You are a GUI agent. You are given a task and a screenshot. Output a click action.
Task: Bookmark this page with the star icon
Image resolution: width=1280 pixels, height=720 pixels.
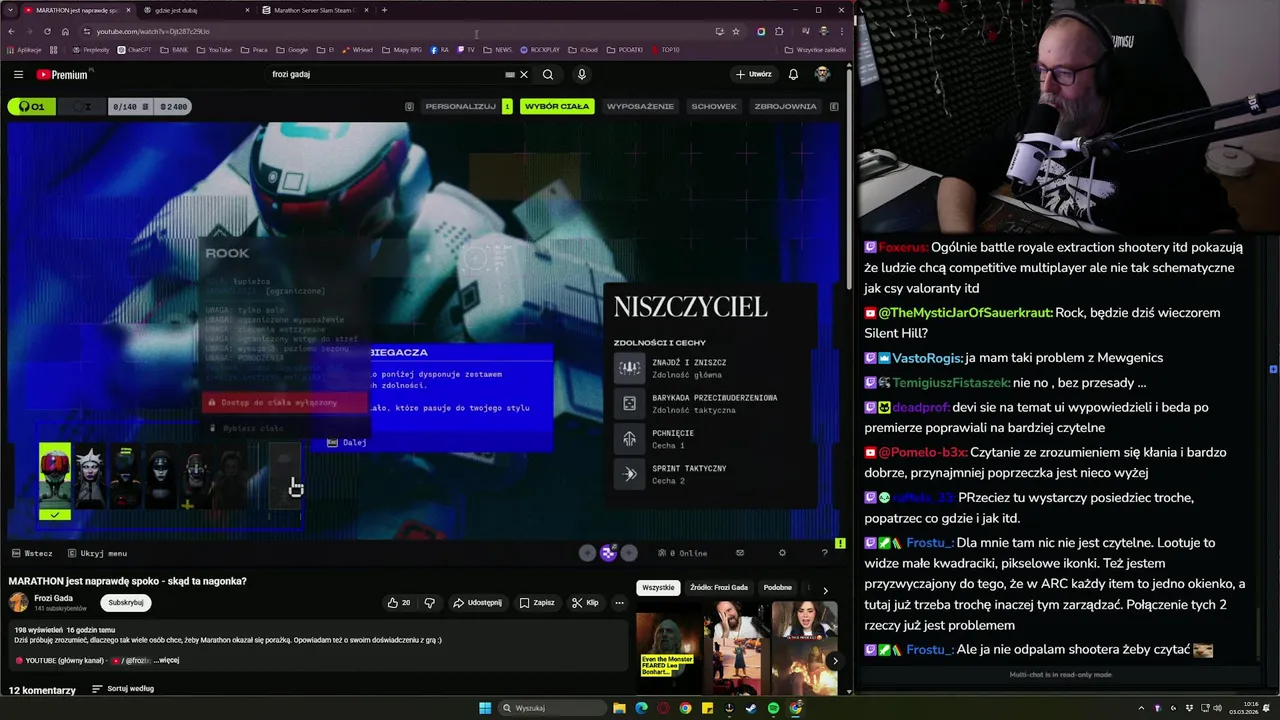[x=736, y=31]
